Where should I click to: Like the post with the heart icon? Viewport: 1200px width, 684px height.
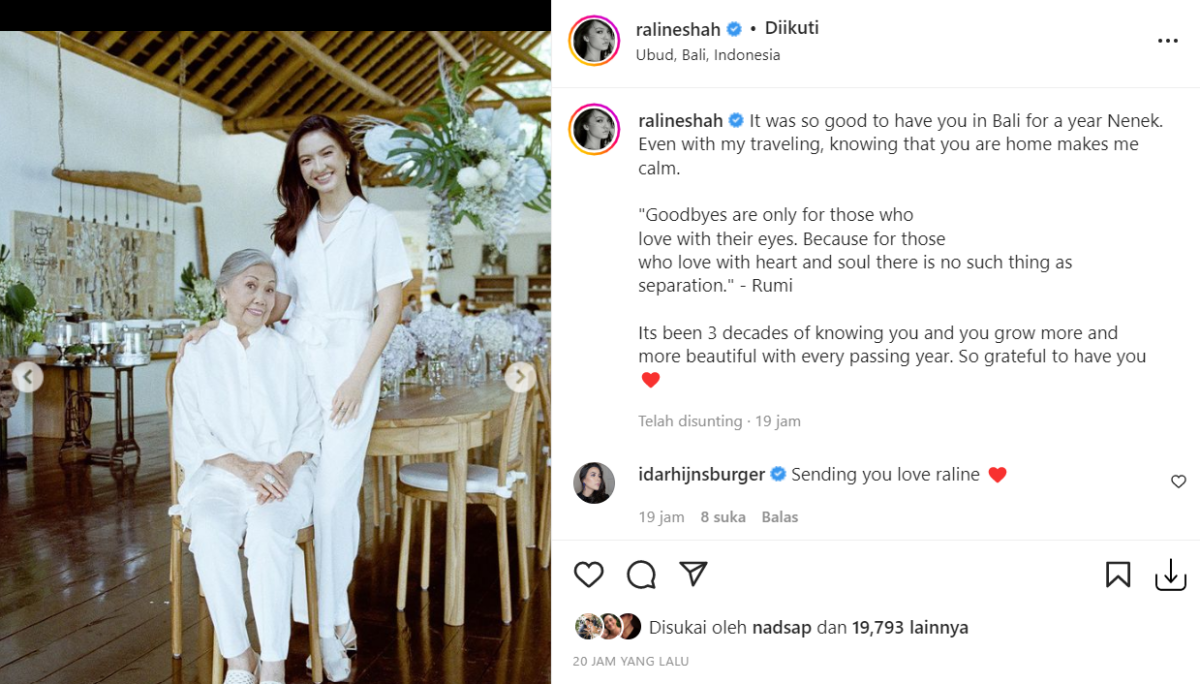[589, 575]
